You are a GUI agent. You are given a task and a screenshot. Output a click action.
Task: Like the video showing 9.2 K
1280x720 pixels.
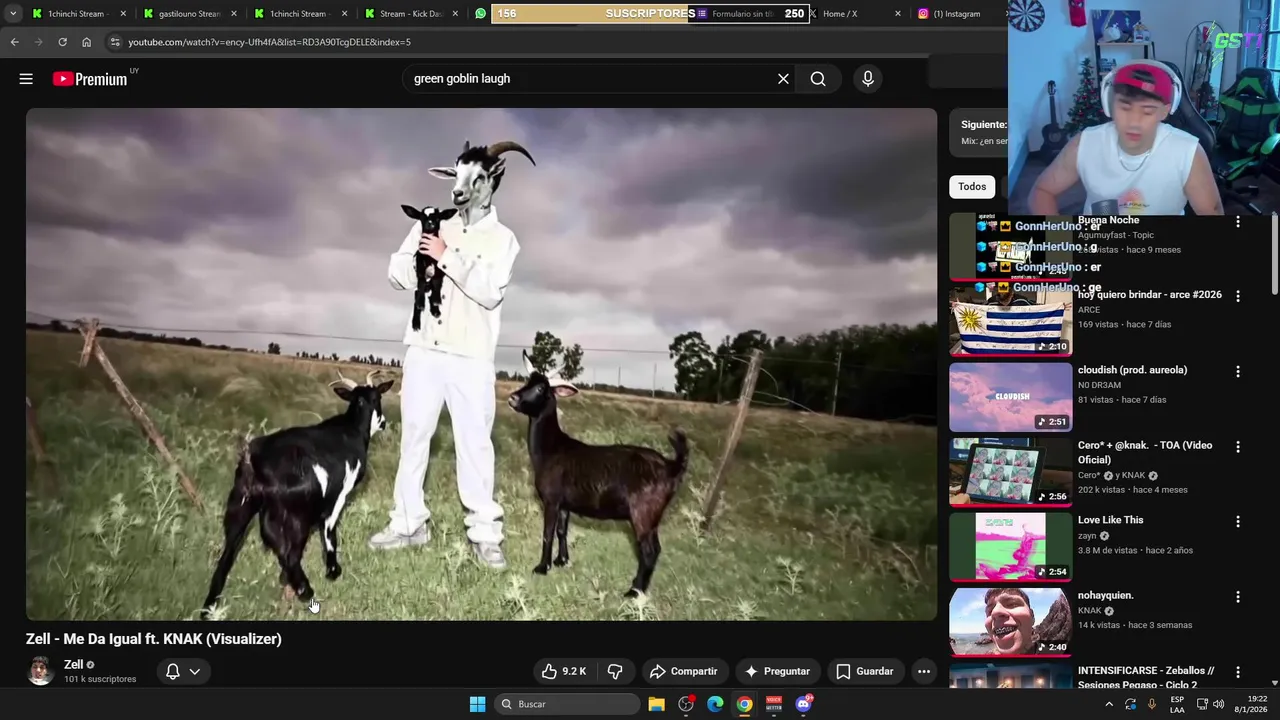click(x=564, y=671)
